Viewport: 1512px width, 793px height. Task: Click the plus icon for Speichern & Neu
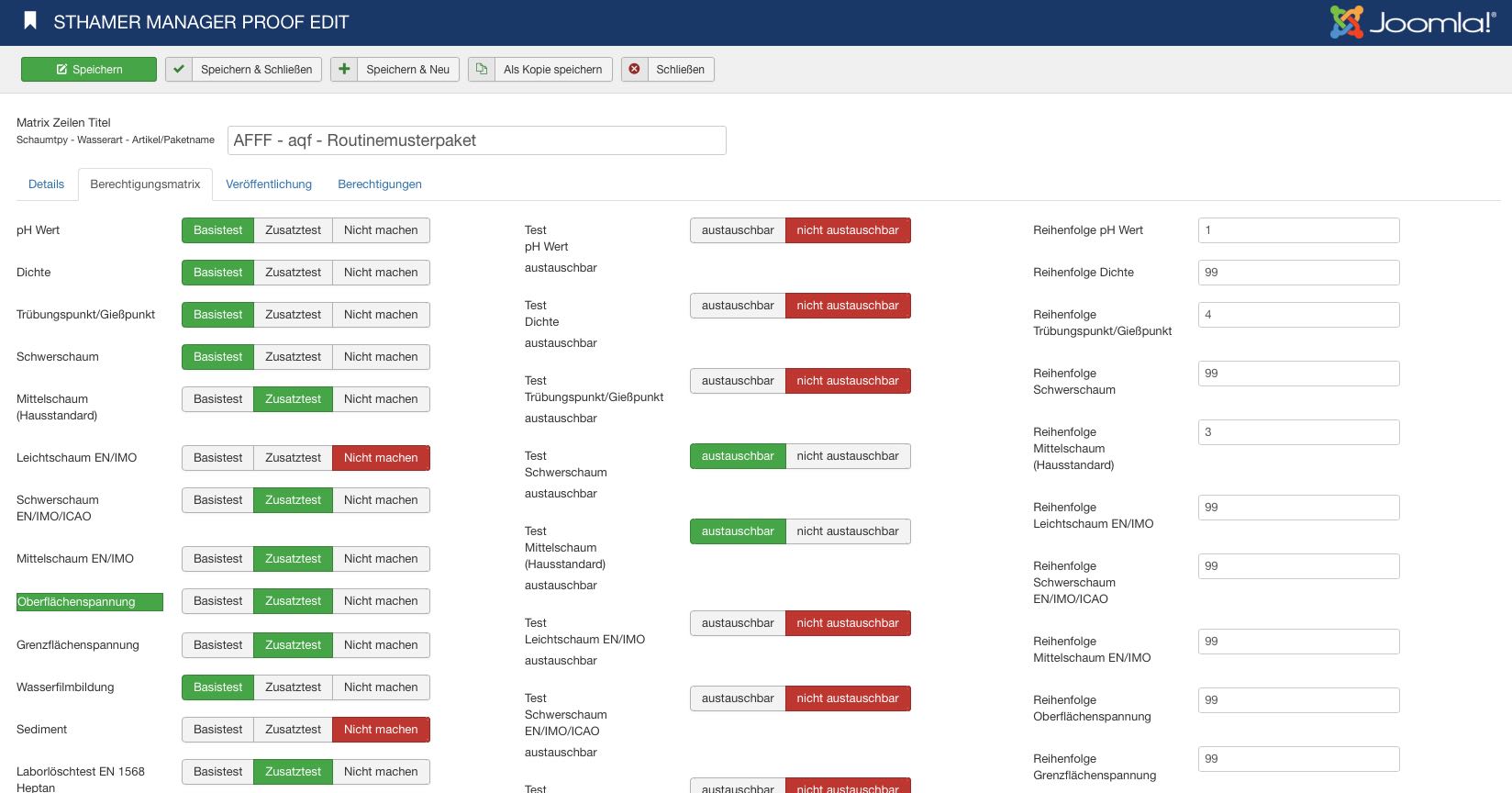[x=344, y=70]
